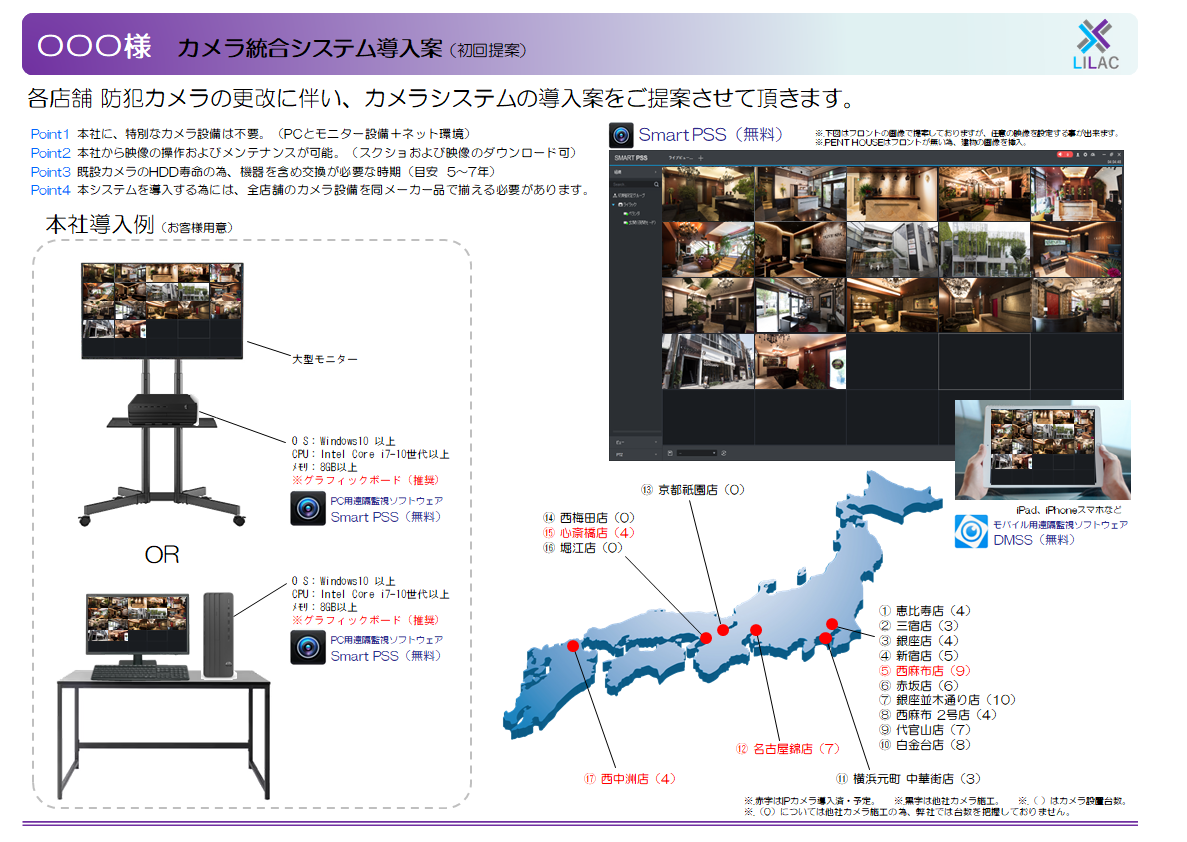Click the red map marker for 西中洲店
The image size is (1187, 842).
click(x=573, y=646)
